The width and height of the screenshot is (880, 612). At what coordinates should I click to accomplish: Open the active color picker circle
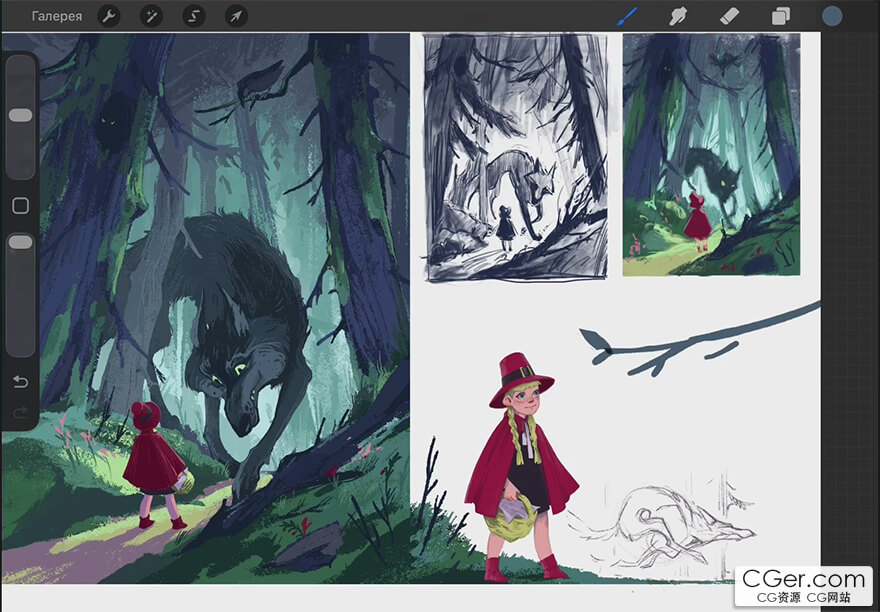pos(832,16)
